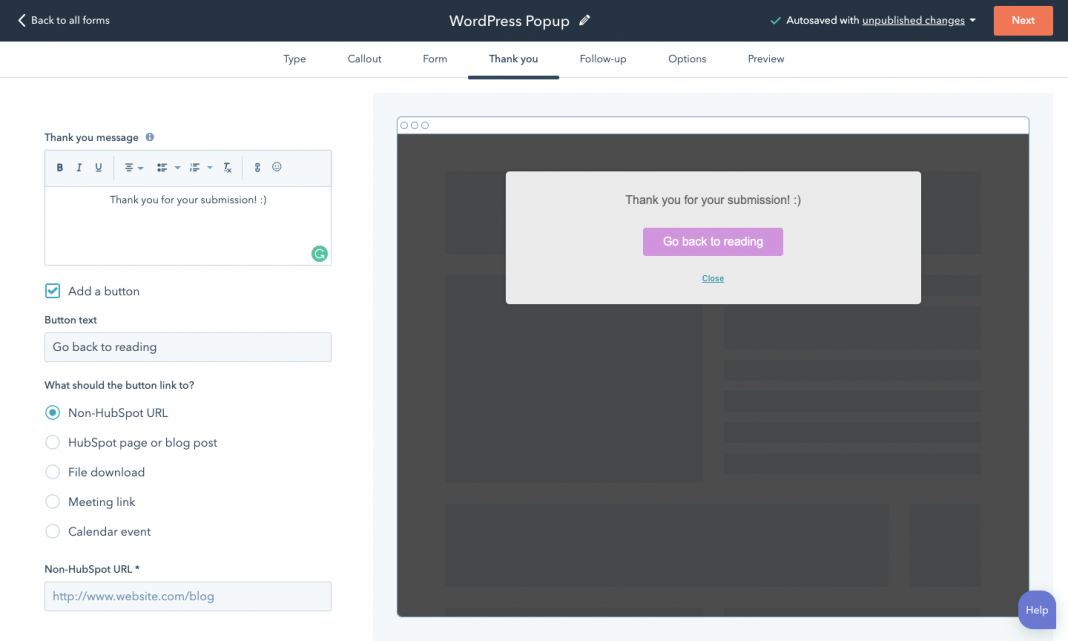Clear text formatting in the message editor

[x=227, y=167]
